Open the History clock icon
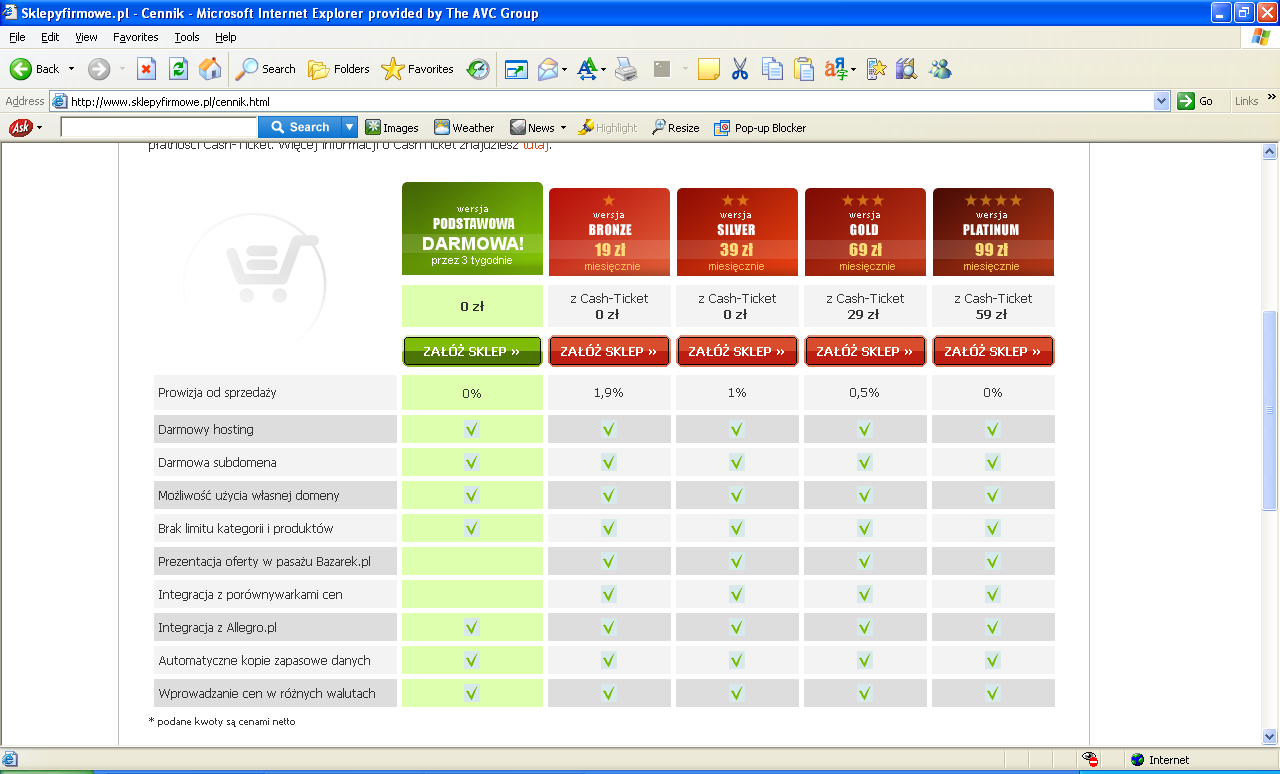Image resolution: width=1280 pixels, height=774 pixels. [478, 69]
